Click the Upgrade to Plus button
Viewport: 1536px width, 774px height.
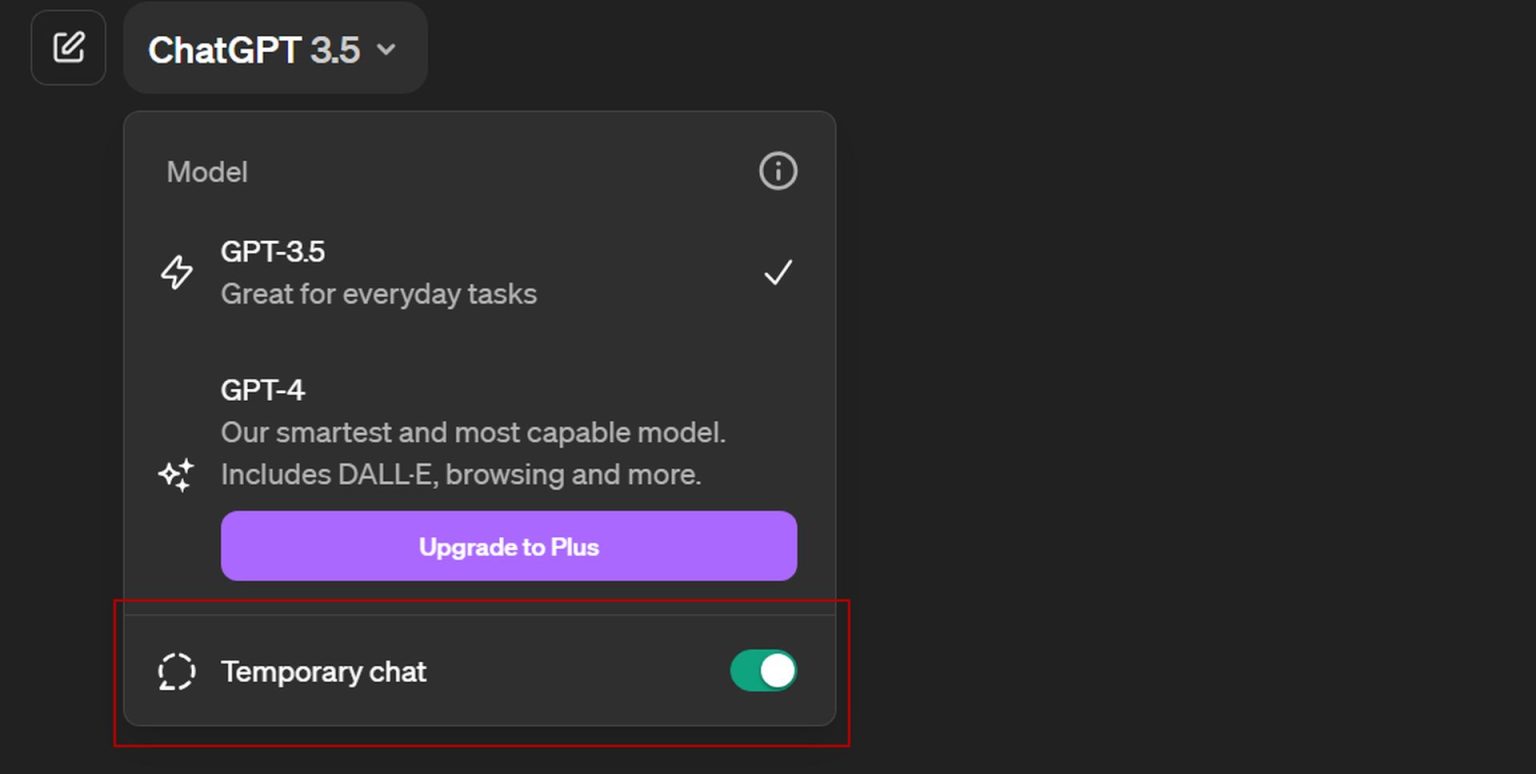pyautogui.click(x=509, y=546)
